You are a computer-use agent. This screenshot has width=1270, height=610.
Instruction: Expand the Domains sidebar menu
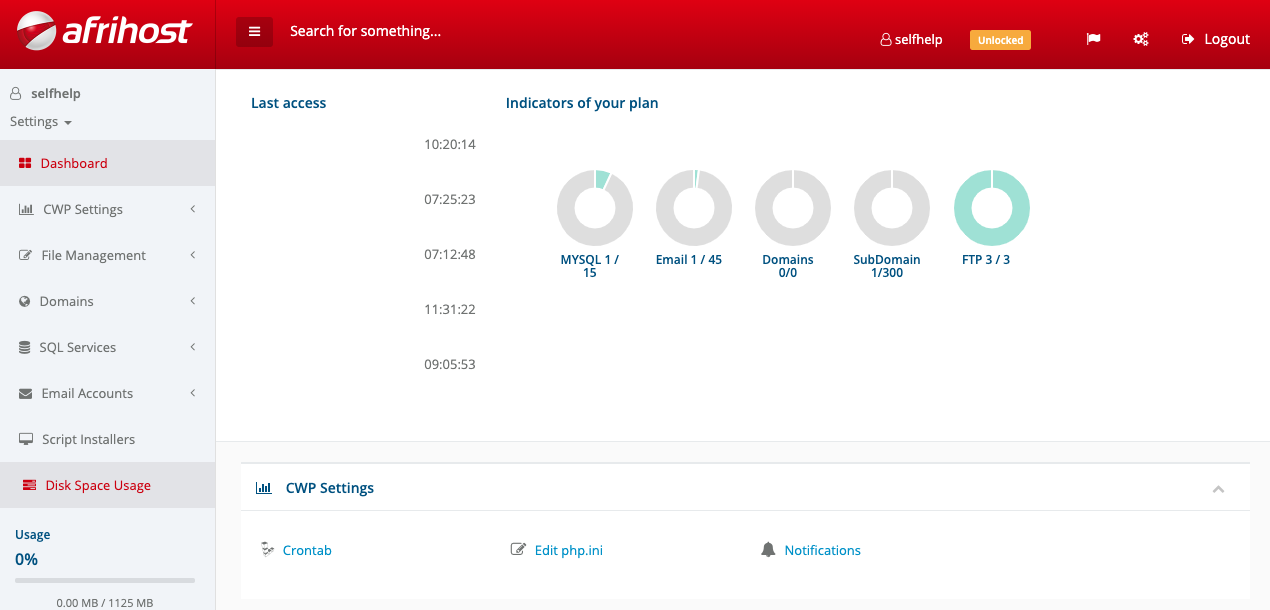(x=107, y=301)
